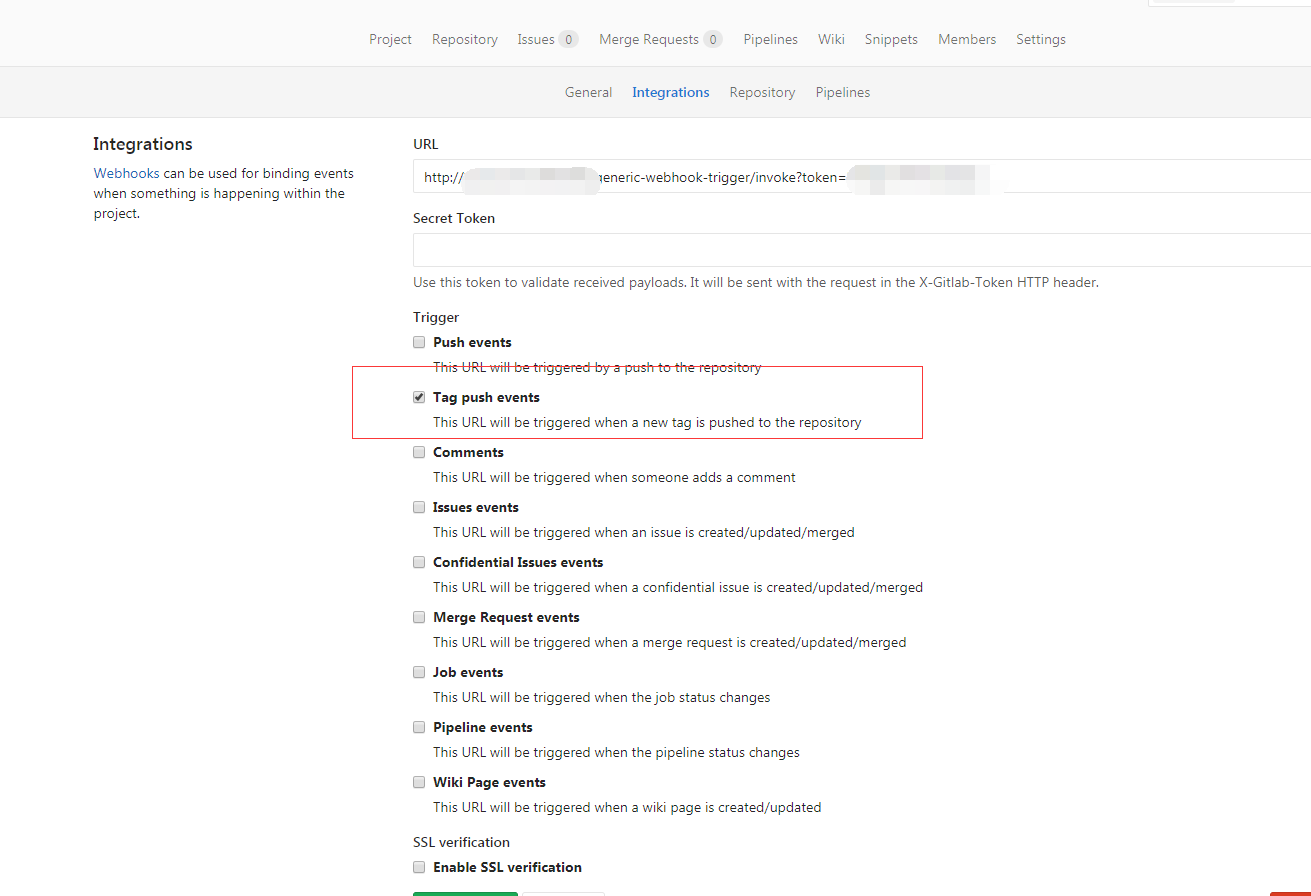
Task: Check the Wiki Page events box
Action: point(419,782)
